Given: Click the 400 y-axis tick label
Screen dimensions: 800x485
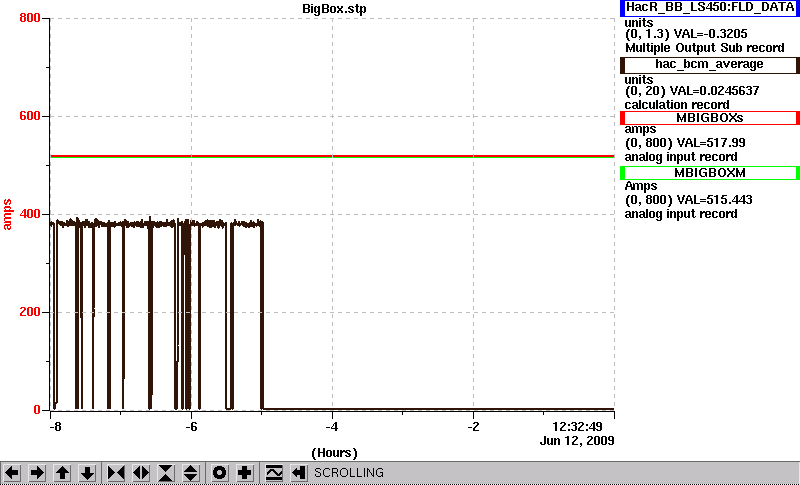Looking at the screenshot, I should [30, 214].
